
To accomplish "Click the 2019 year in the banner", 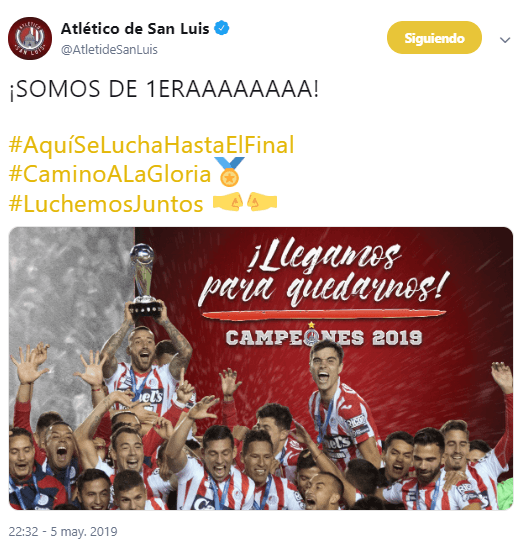I will point(397,338).
